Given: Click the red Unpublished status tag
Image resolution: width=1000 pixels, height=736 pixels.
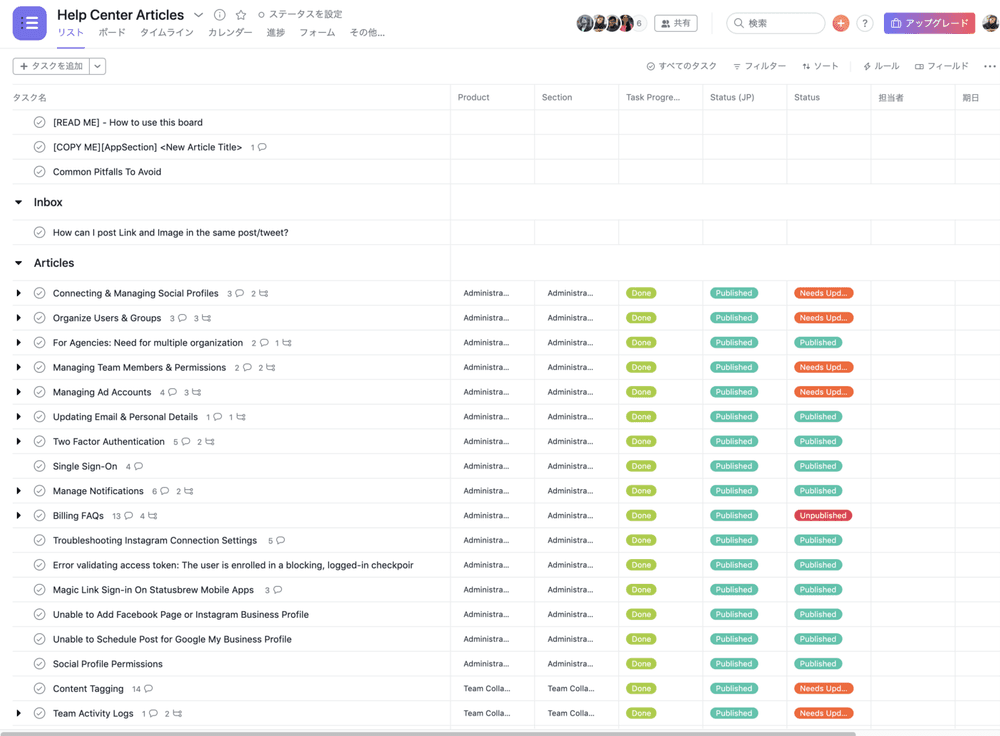Looking at the screenshot, I should pyautogui.click(x=822, y=516).
